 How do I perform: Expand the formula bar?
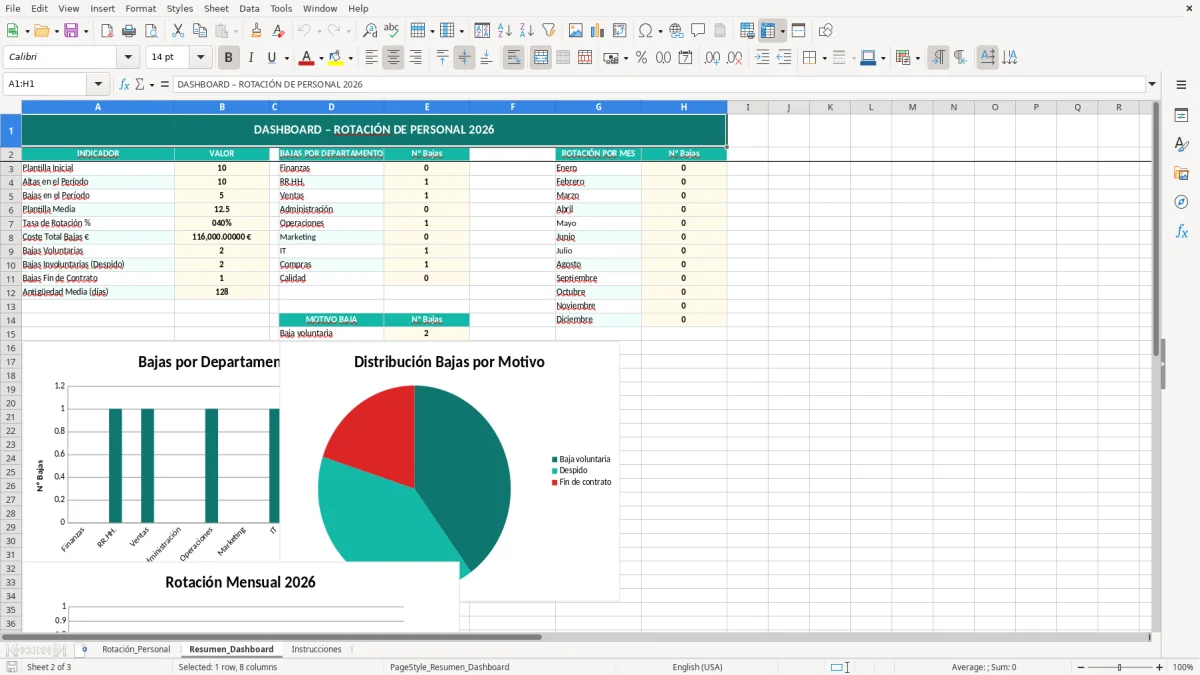tap(1152, 84)
